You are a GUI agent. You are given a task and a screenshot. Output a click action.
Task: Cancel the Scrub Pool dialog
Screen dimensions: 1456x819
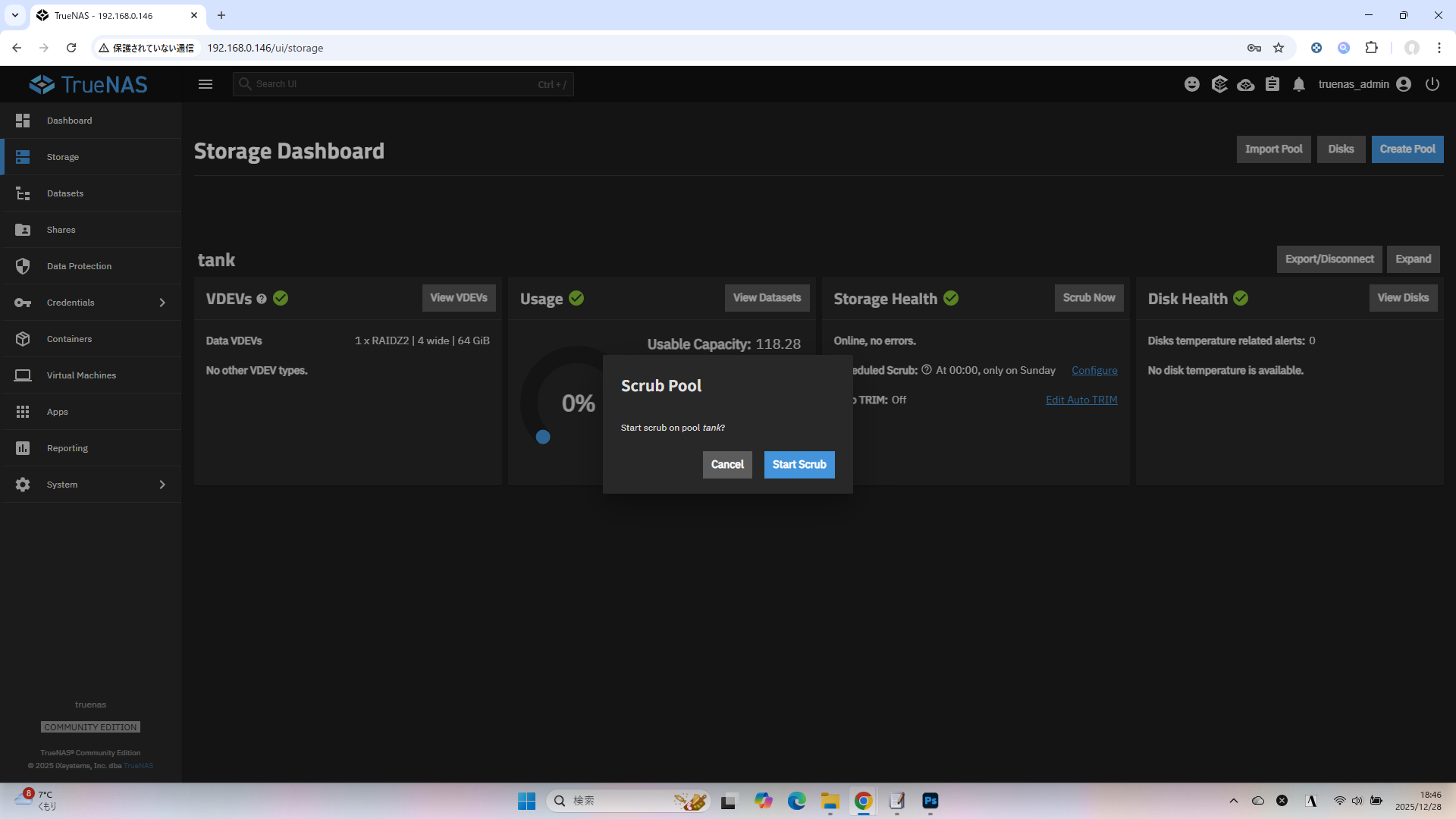click(x=726, y=465)
